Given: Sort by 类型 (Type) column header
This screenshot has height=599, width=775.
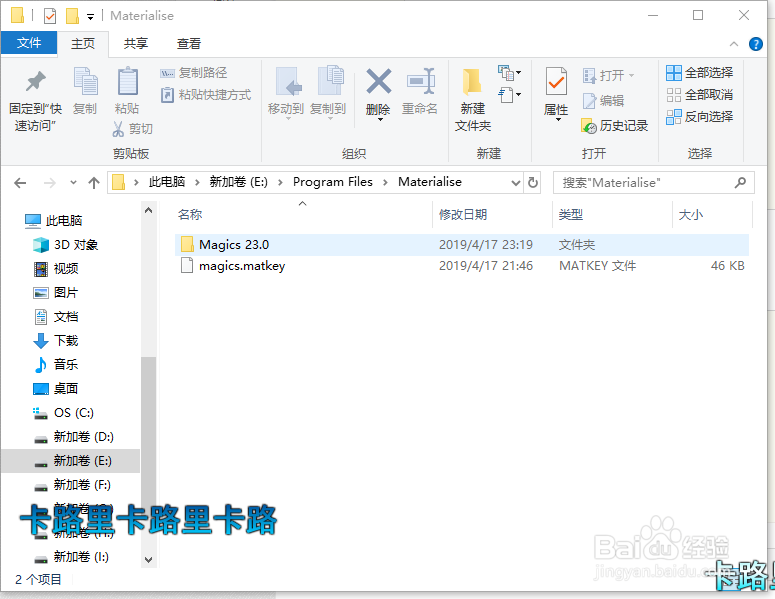Looking at the screenshot, I should click(x=571, y=214).
